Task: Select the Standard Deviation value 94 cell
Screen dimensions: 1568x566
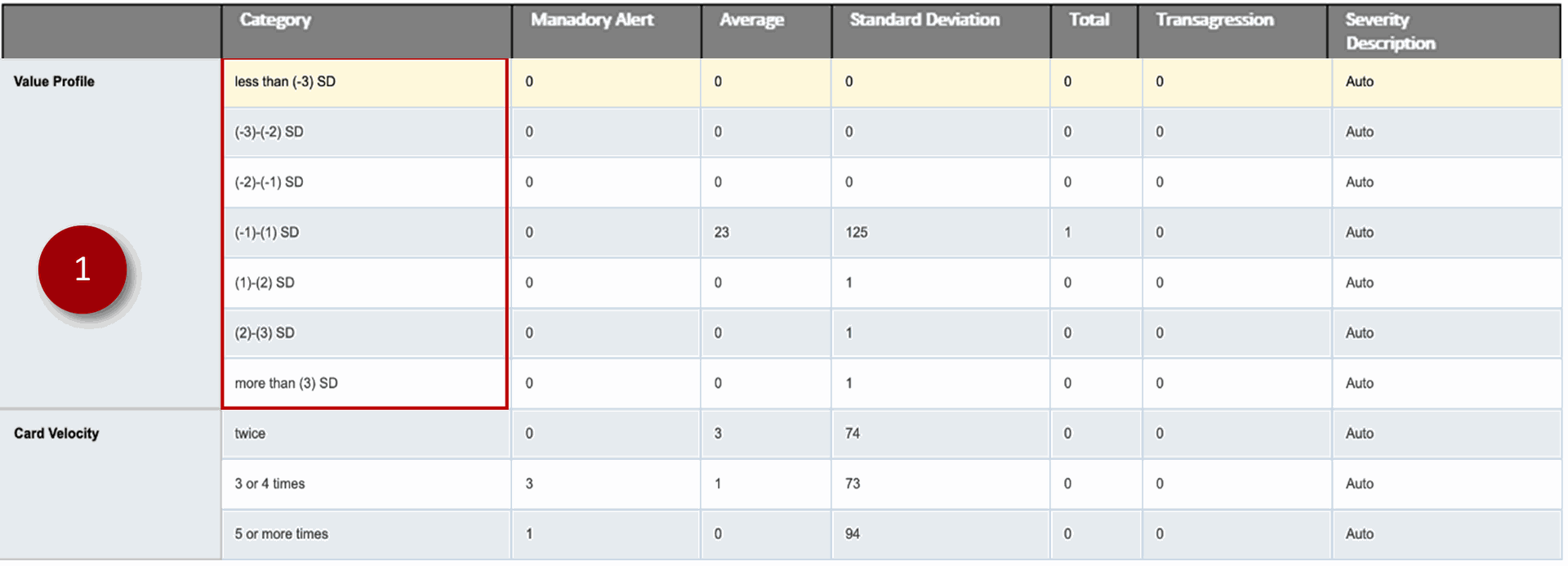Action: (853, 534)
